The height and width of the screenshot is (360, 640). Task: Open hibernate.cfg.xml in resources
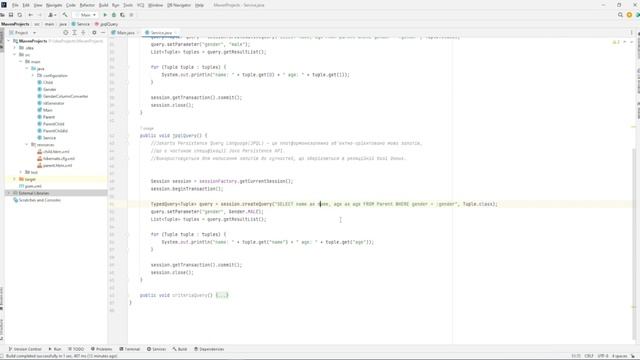pyautogui.click(x=56, y=159)
